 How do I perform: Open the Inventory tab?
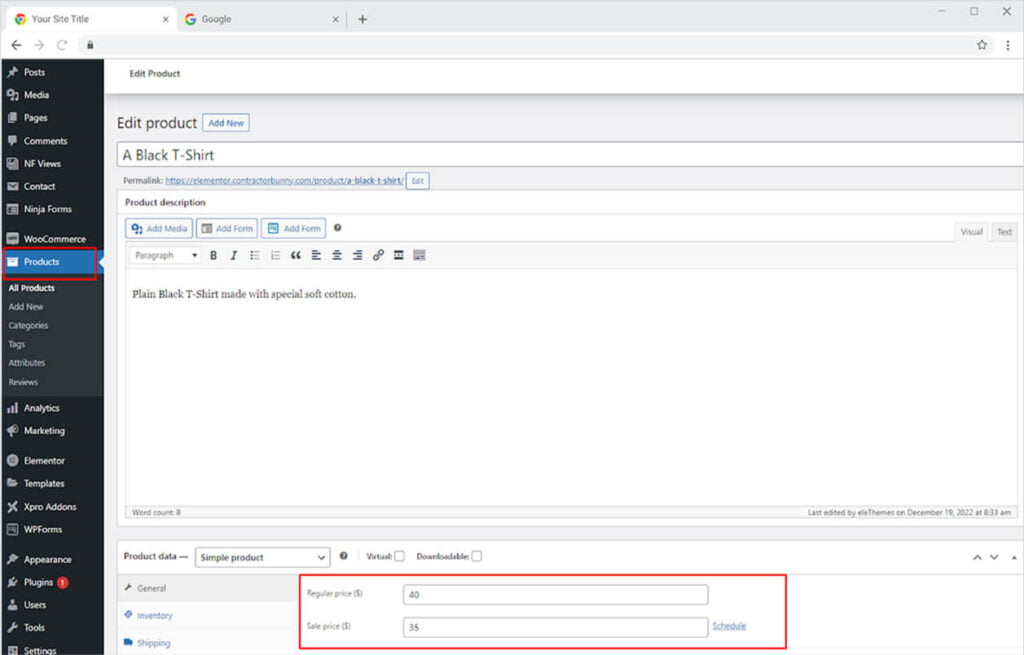(155, 616)
